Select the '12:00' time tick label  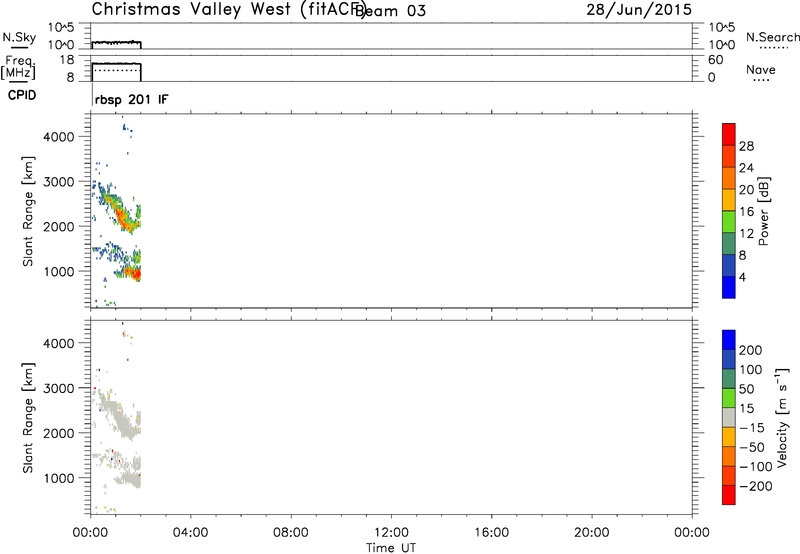[x=391, y=533]
